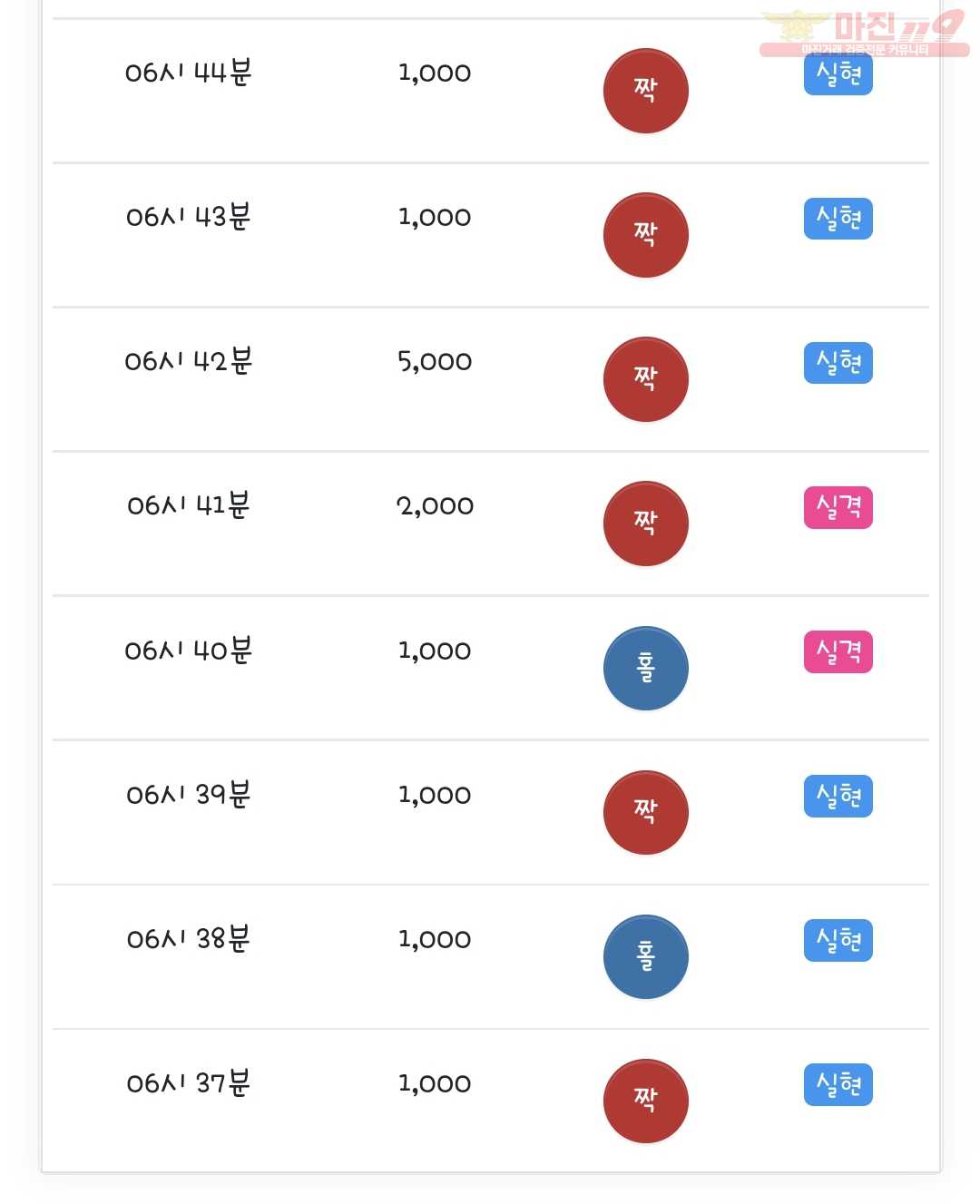Click the 실현 badge for 06시 38분
Image resolution: width=980 pixels, height=1204 pixels.
[838, 940]
